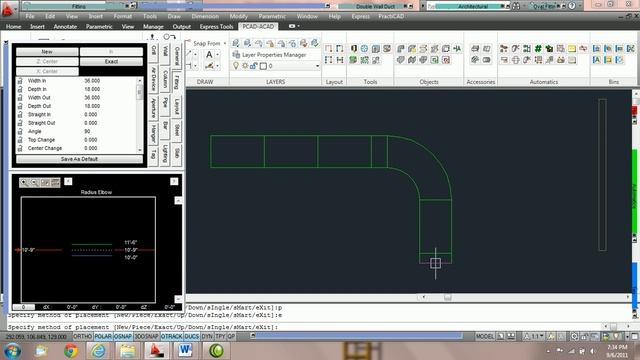Open Microsoft Word from taskbar
The image size is (640, 360).
pos(185,351)
